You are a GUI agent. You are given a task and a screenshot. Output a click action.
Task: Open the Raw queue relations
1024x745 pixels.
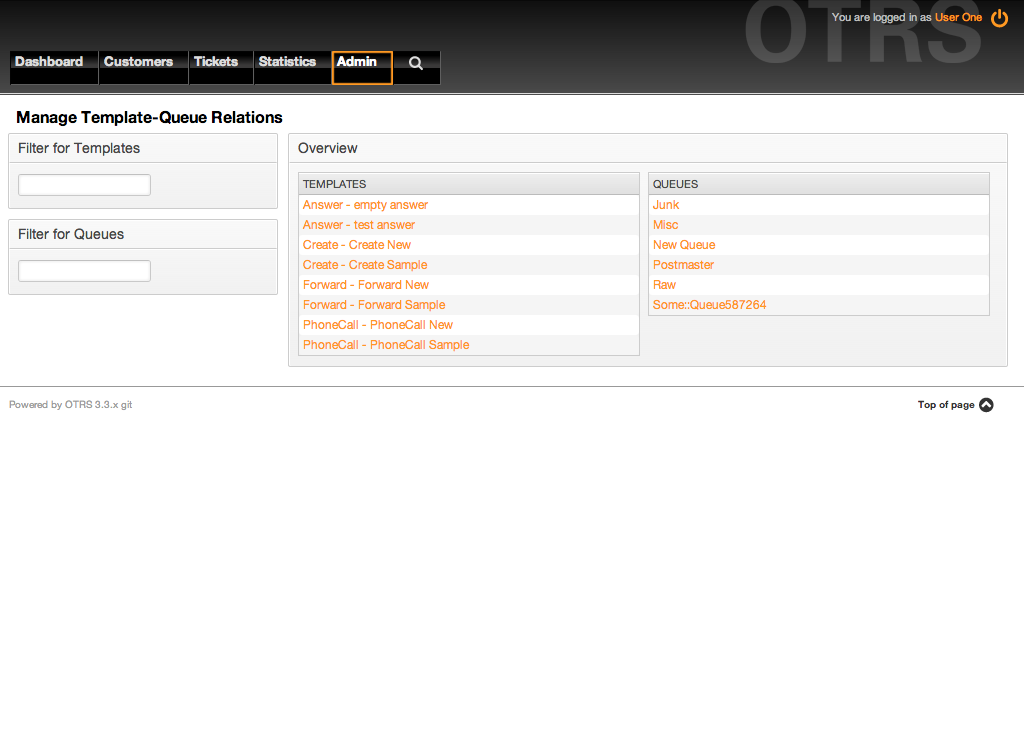tap(664, 285)
